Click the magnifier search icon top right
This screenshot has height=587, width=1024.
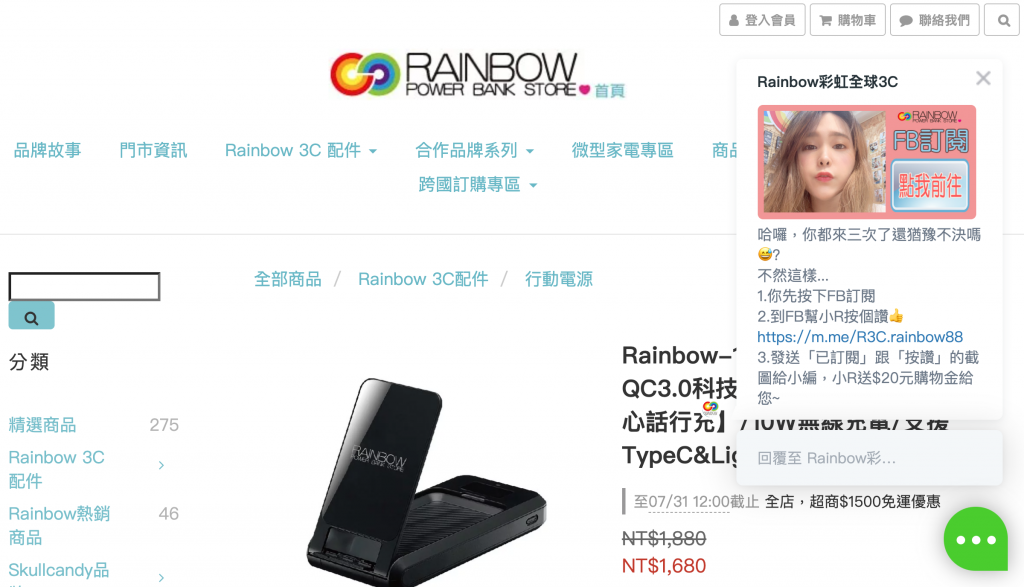coord(1003,20)
